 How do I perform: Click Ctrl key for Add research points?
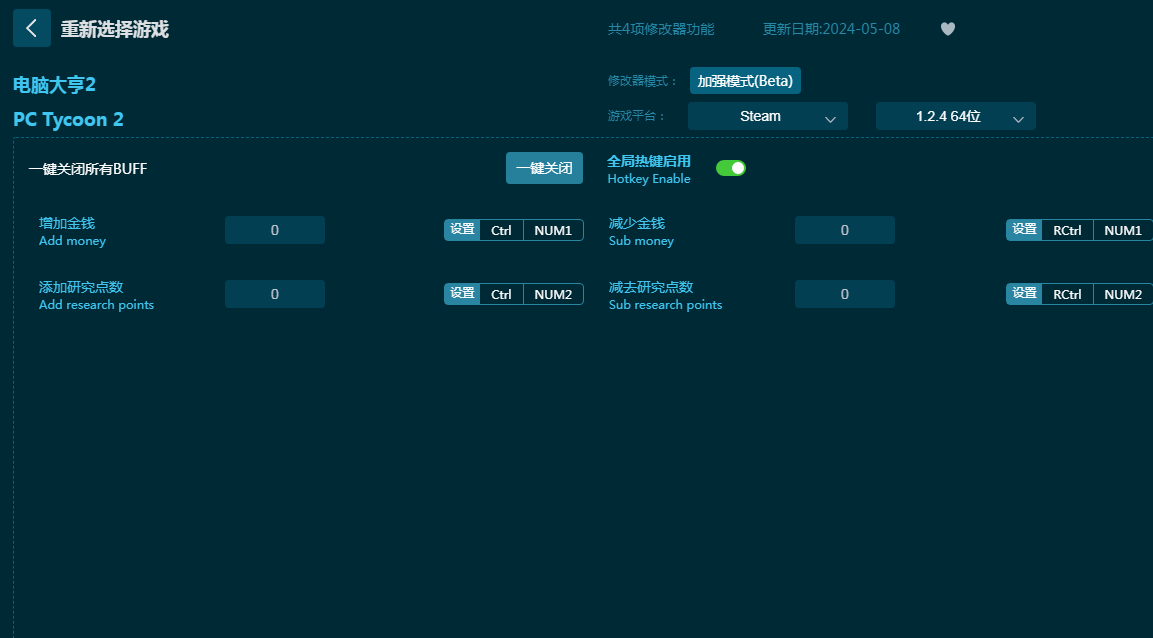click(x=501, y=294)
